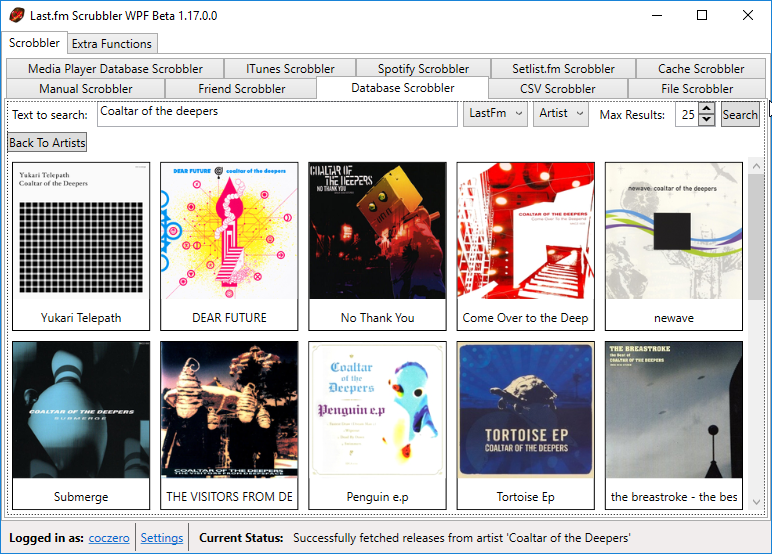Select Come Over to the Deep album cover

click(526, 231)
